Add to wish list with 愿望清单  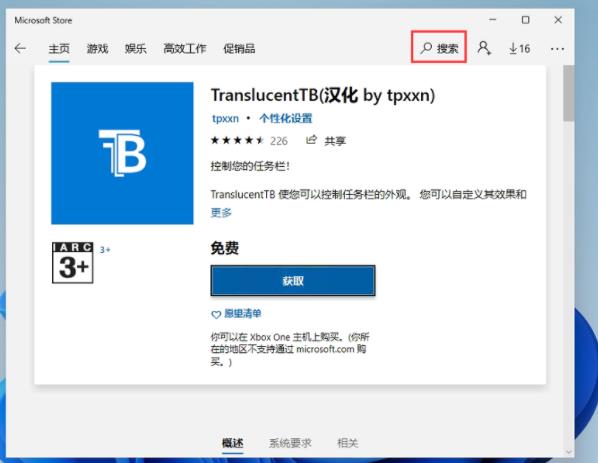coord(236,314)
